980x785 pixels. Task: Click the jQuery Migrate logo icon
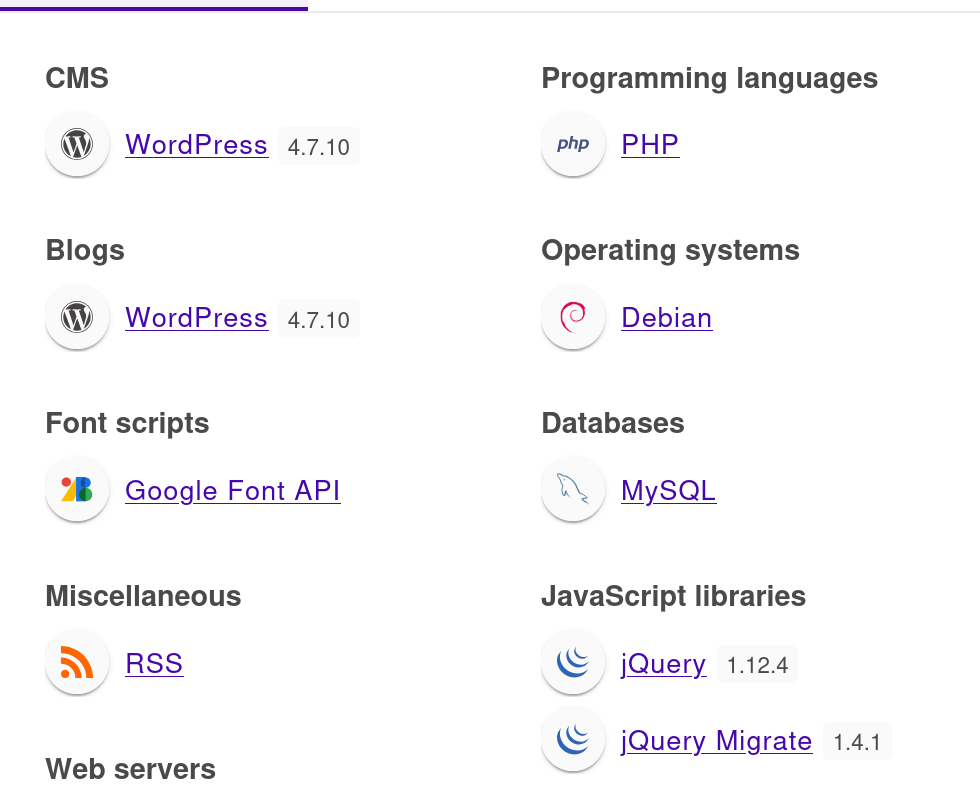pyautogui.click(x=573, y=739)
